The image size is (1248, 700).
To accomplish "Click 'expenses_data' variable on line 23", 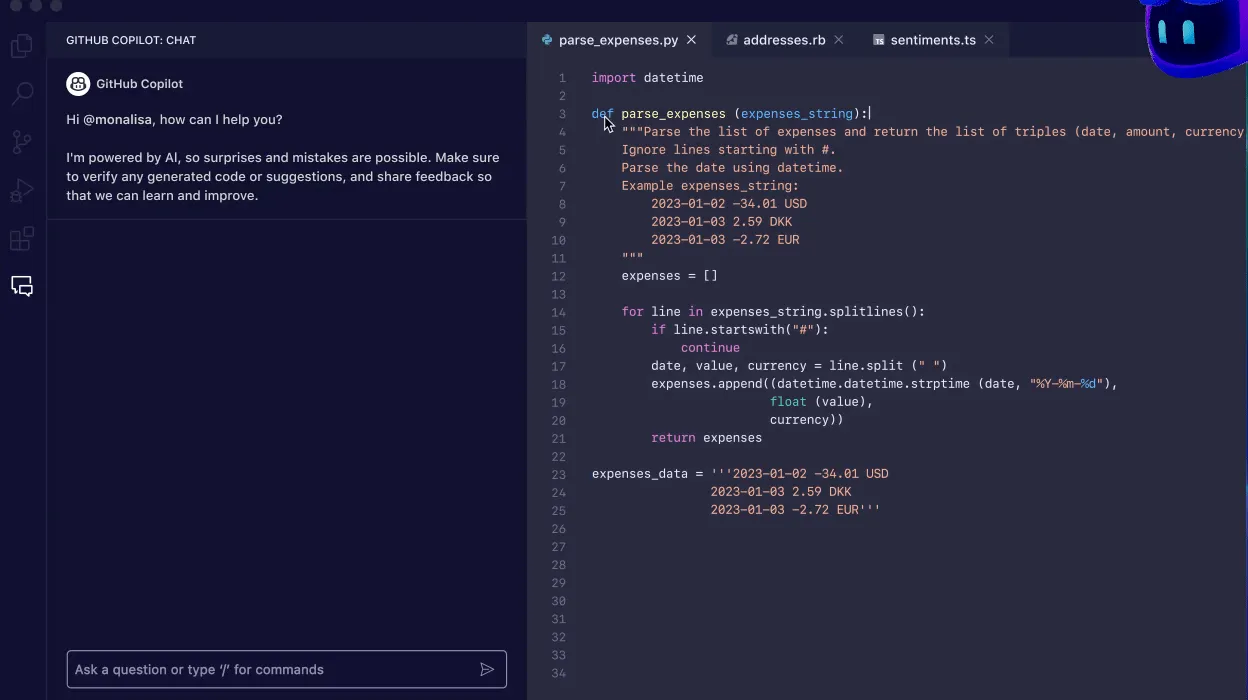I will click(x=640, y=474).
